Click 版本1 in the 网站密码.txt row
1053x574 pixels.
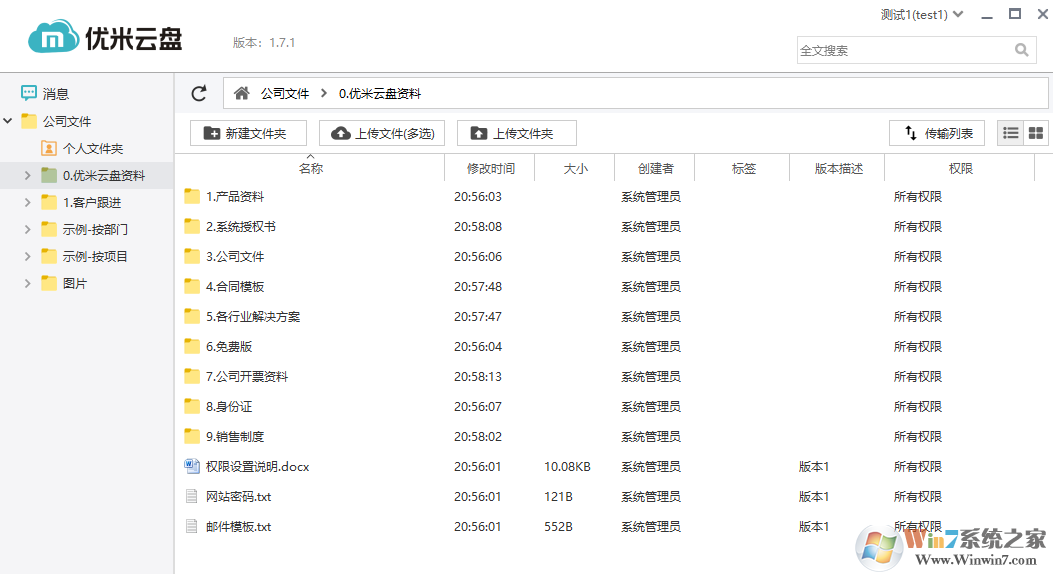tap(814, 496)
